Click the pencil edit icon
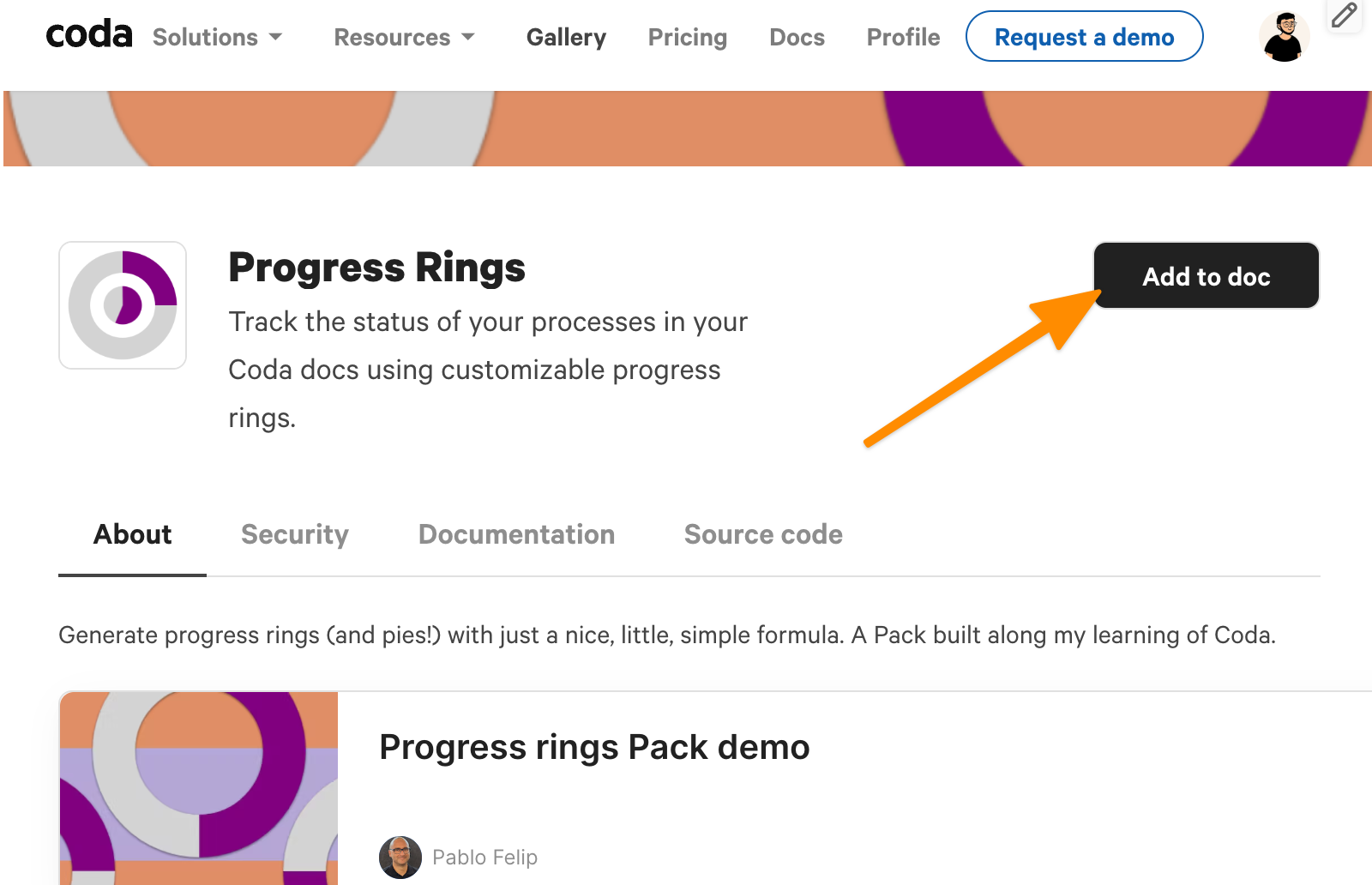The height and width of the screenshot is (885, 1372). coord(1344,15)
